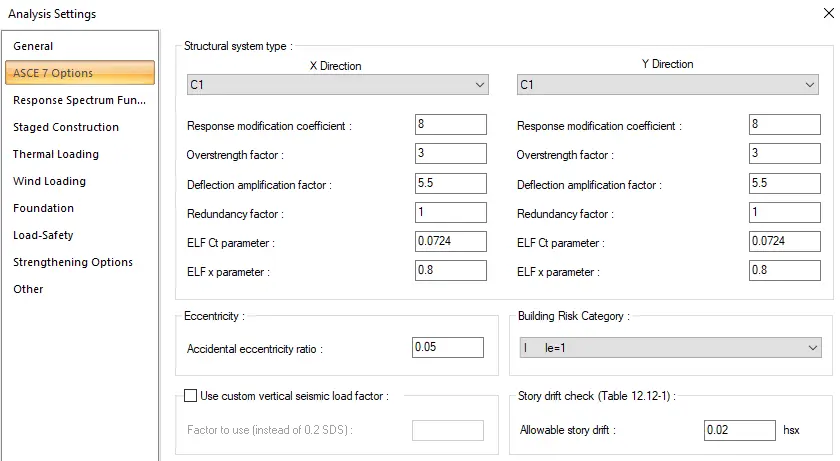Viewport: 840px width, 461px height.
Task: Open Response Spectrum Functions settings
Action: tap(80, 100)
